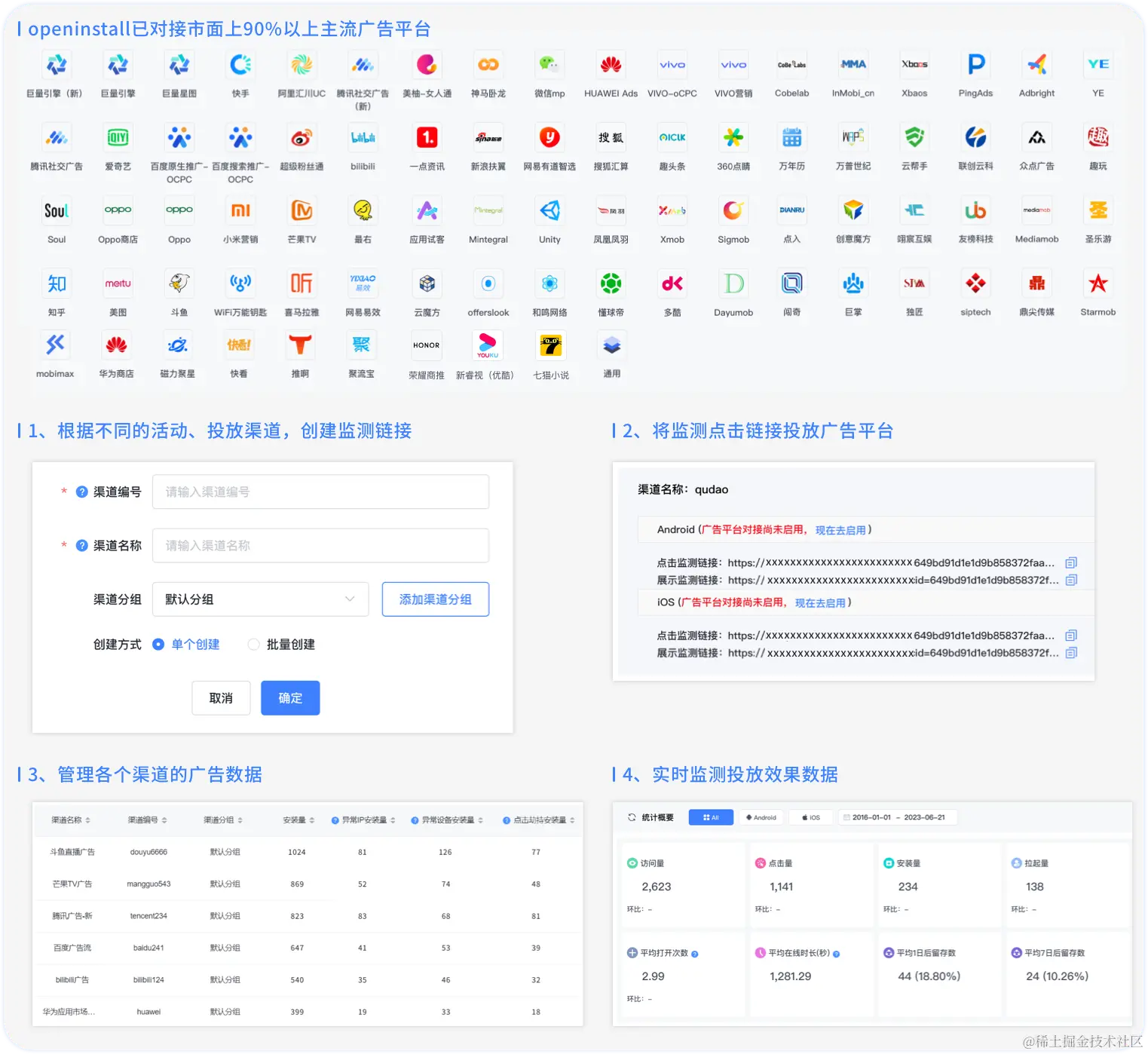The image size is (1148, 1054).
Task: Select the Oppo商店 icon
Action: point(118,211)
